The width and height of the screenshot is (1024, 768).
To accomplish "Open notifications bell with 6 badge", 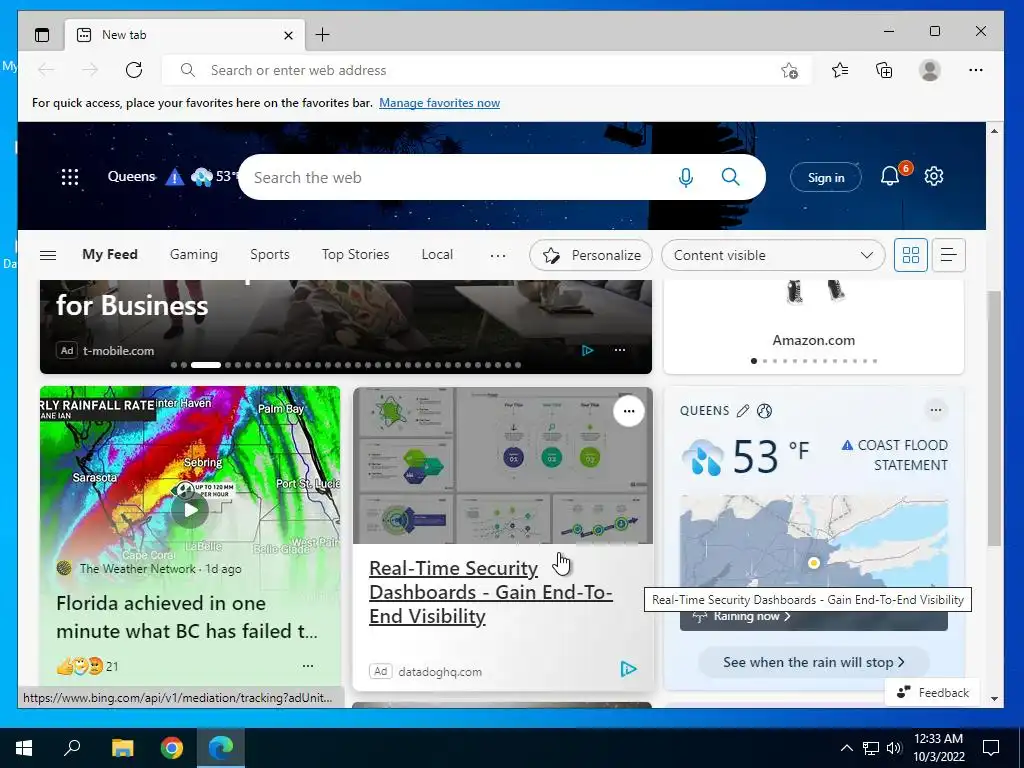I will (891, 176).
